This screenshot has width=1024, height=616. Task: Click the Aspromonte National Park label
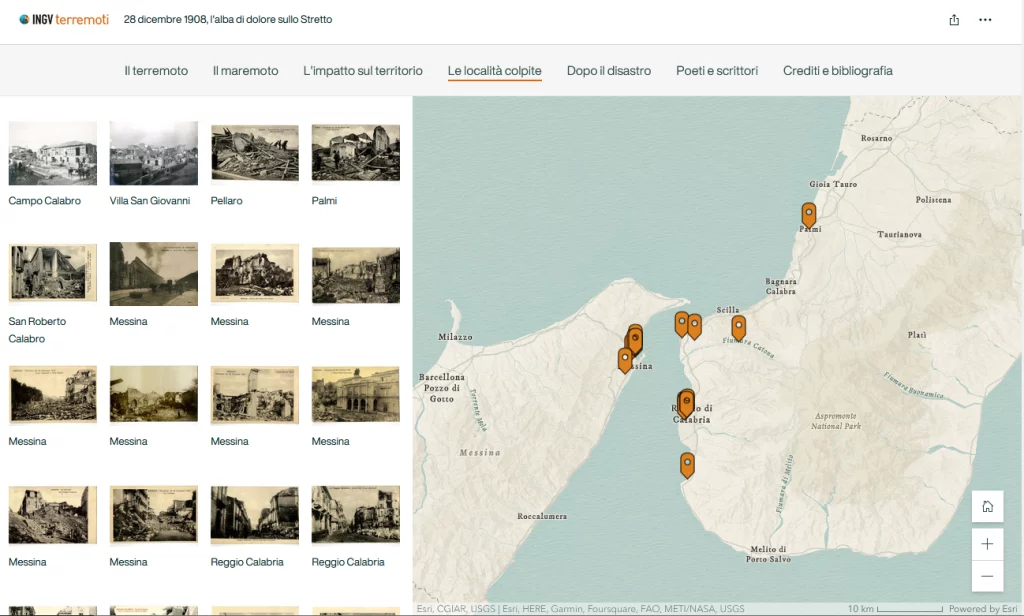click(x=836, y=421)
